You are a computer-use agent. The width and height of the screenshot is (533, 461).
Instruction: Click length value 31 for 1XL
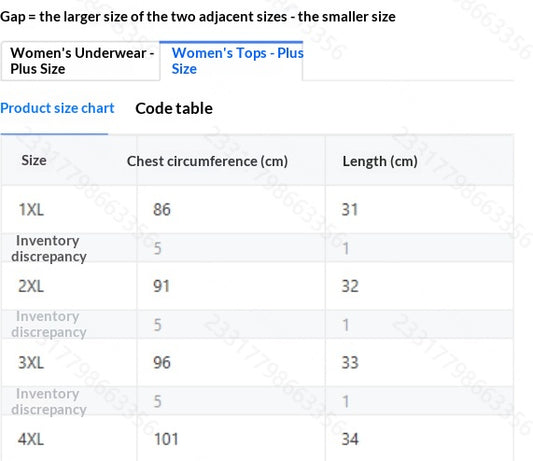click(350, 209)
